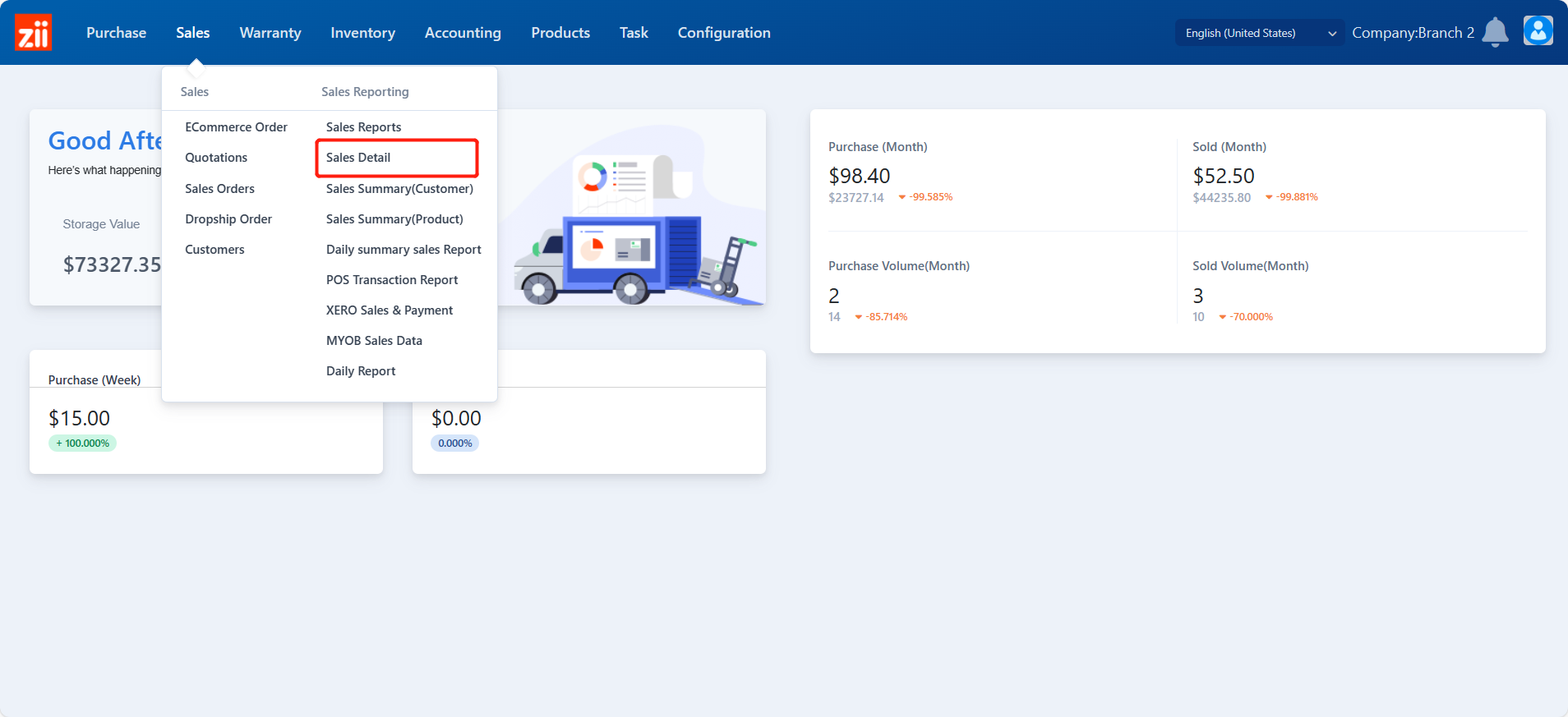Open the Inventory menu
Viewport: 1568px width, 717px height.
362,33
